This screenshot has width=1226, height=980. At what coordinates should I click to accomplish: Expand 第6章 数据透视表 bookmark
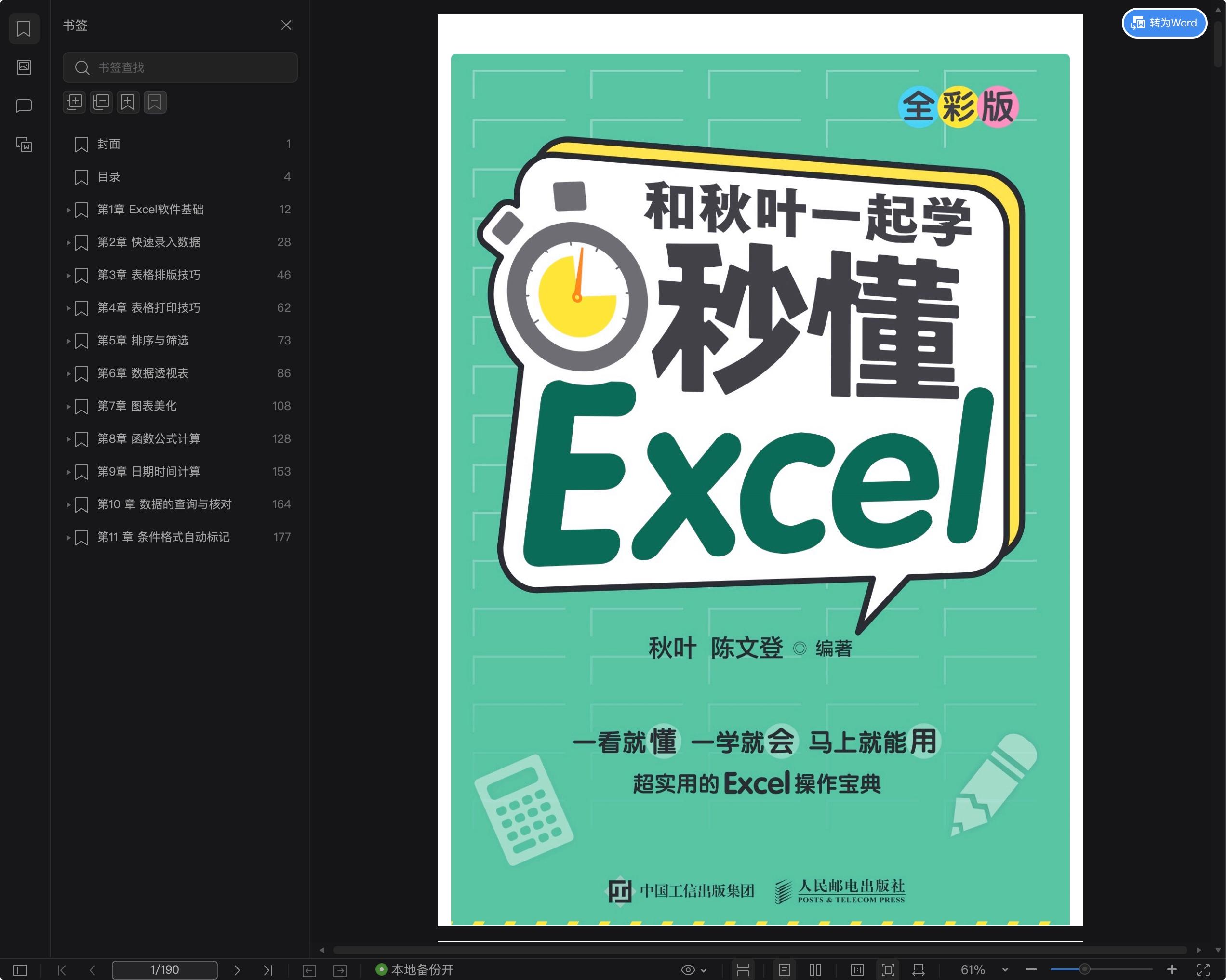pos(68,373)
